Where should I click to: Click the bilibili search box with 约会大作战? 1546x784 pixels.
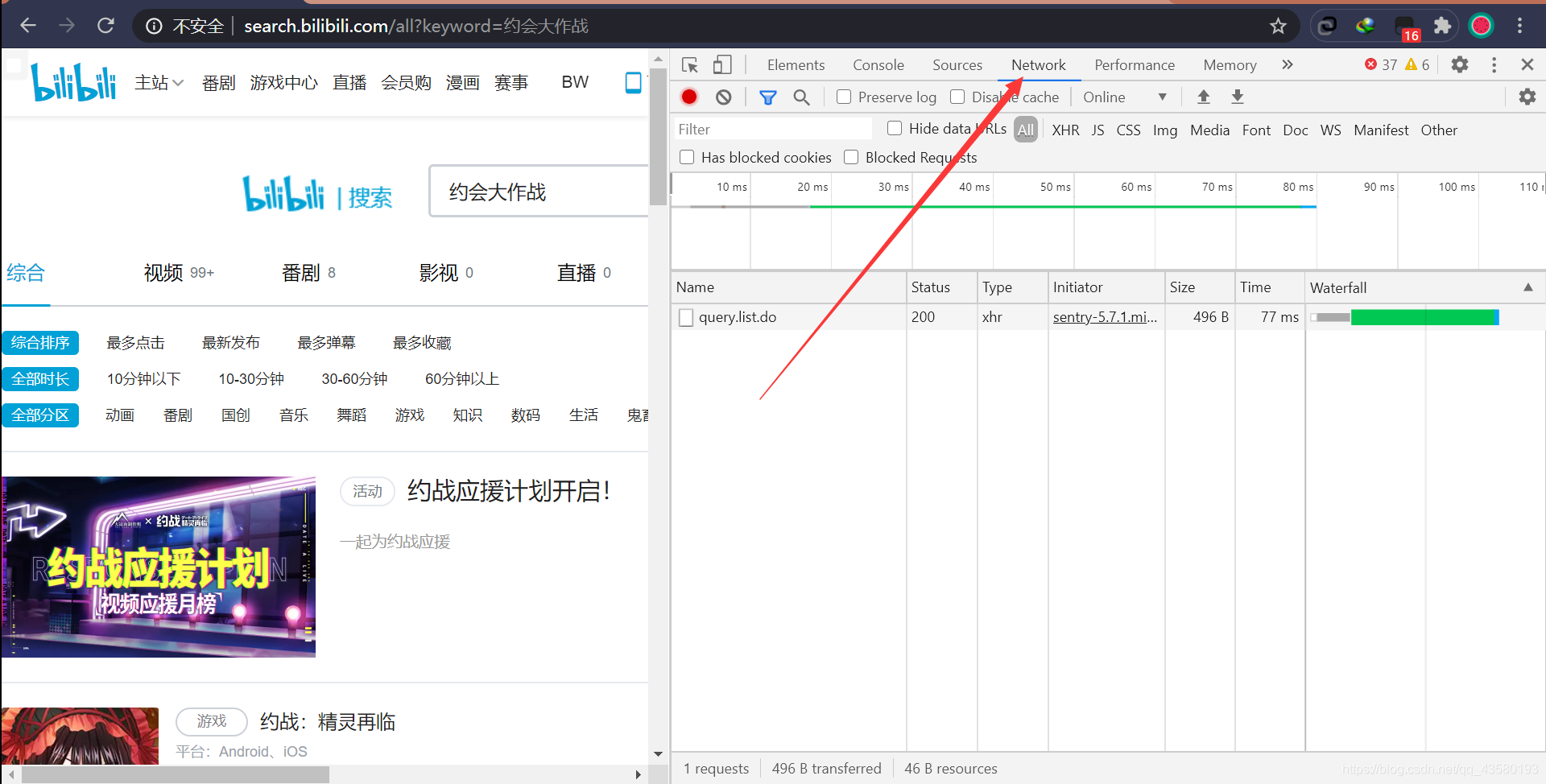pos(539,192)
